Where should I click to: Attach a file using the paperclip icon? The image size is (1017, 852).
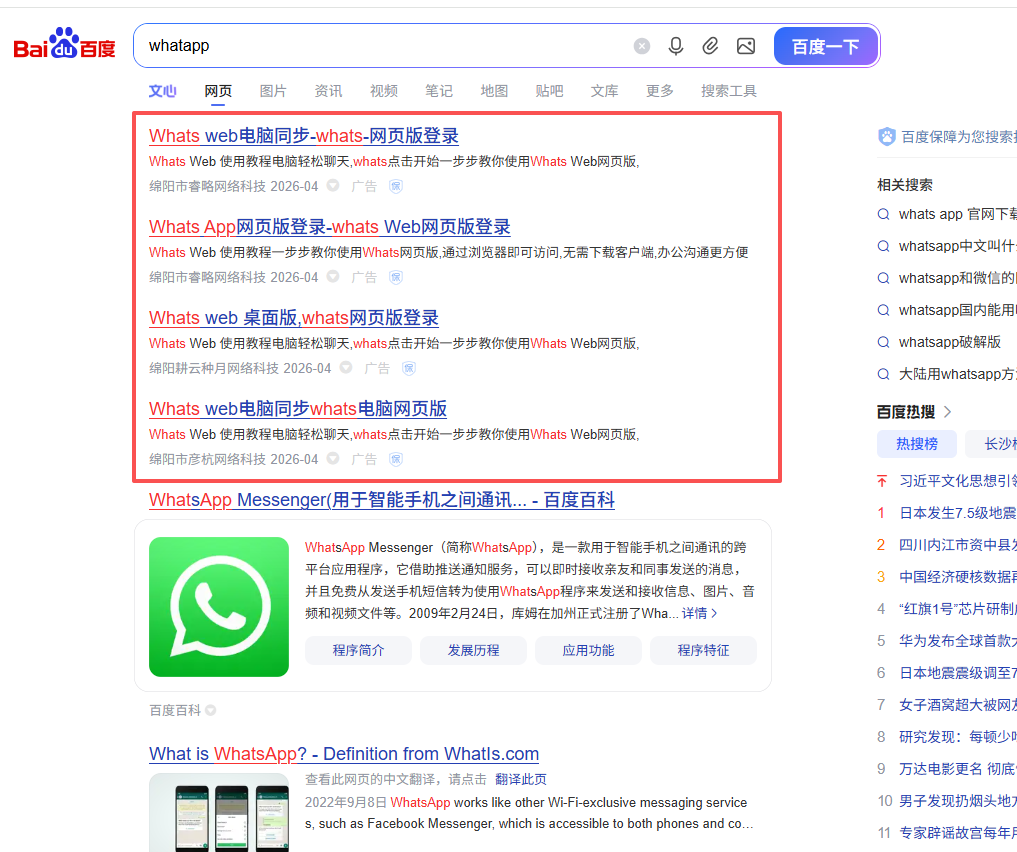(710, 46)
